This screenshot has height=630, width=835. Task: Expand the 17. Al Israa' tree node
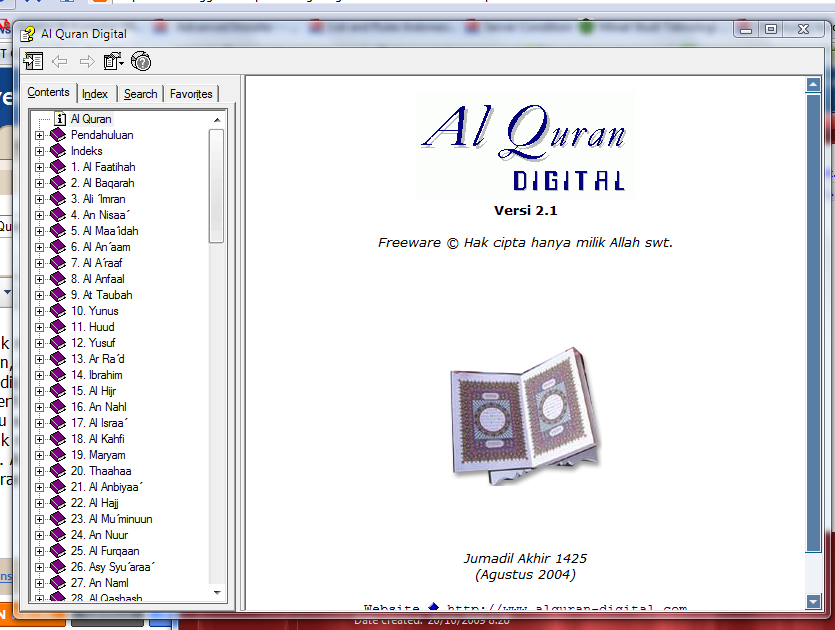point(39,423)
